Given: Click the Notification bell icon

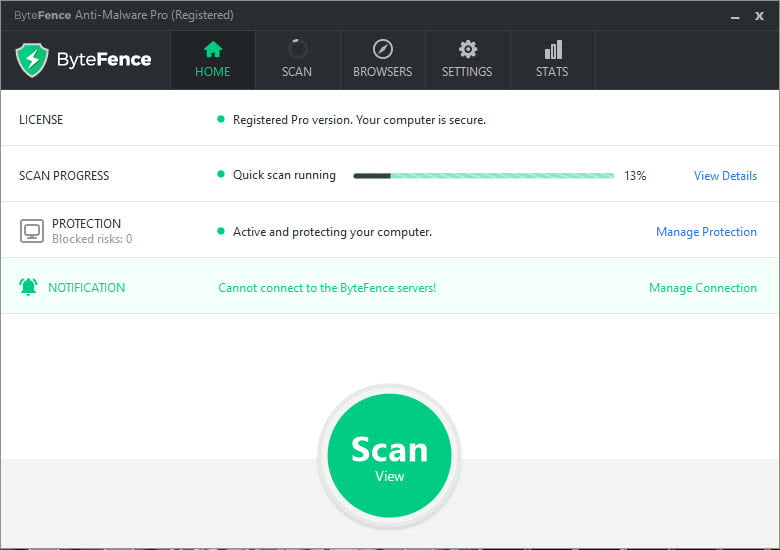Looking at the screenshot, I should click(28, 286).
